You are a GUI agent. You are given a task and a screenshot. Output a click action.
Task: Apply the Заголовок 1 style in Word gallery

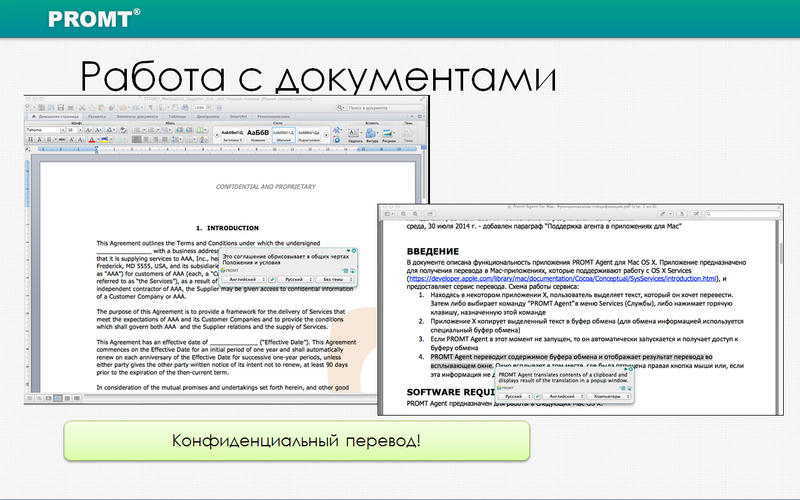tap(233, 134)
